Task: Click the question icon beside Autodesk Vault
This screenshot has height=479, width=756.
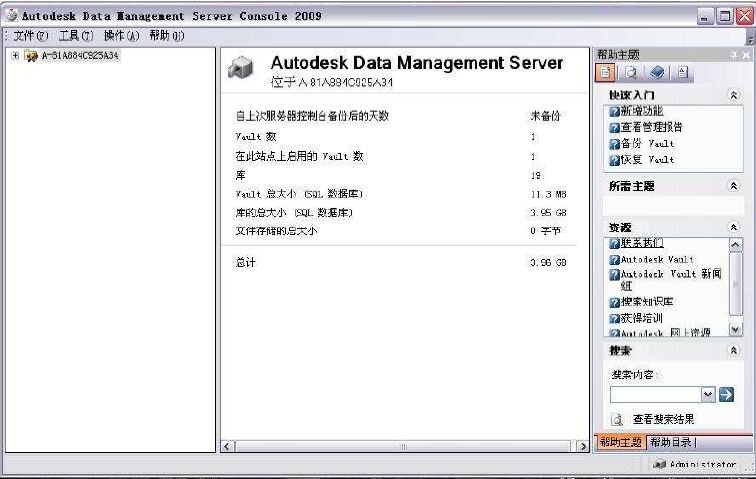Action: [614, 260]
